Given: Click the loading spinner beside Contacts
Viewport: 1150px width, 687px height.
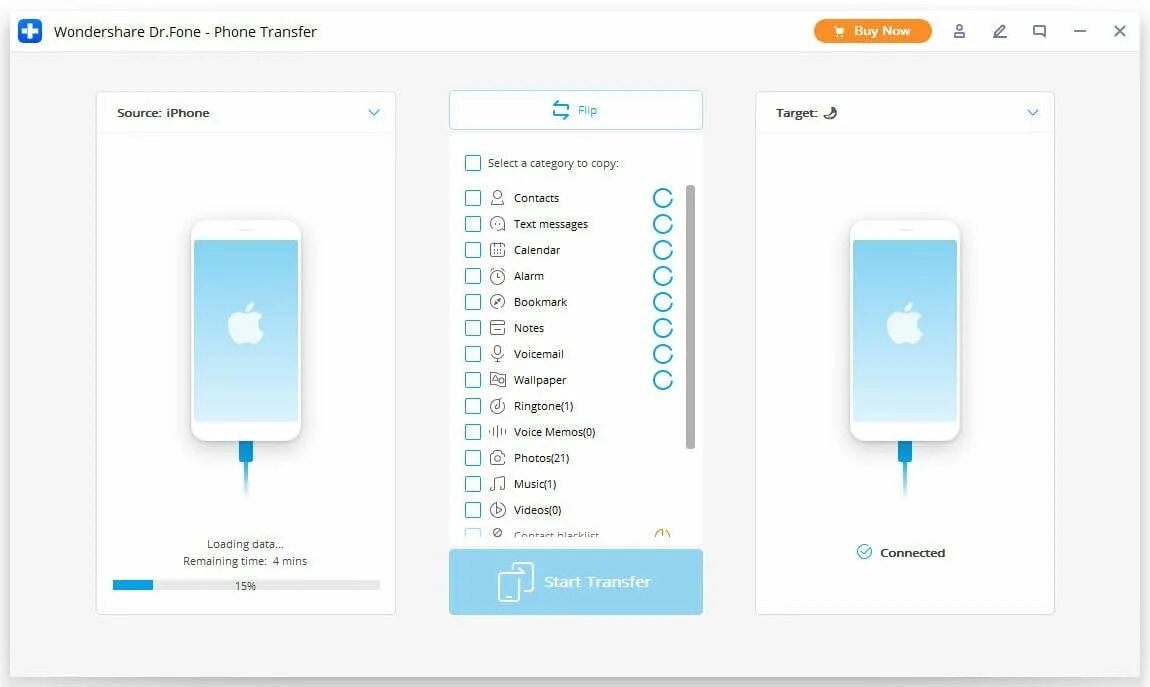Looking at the screenshot, I should (x=662, y=198).
